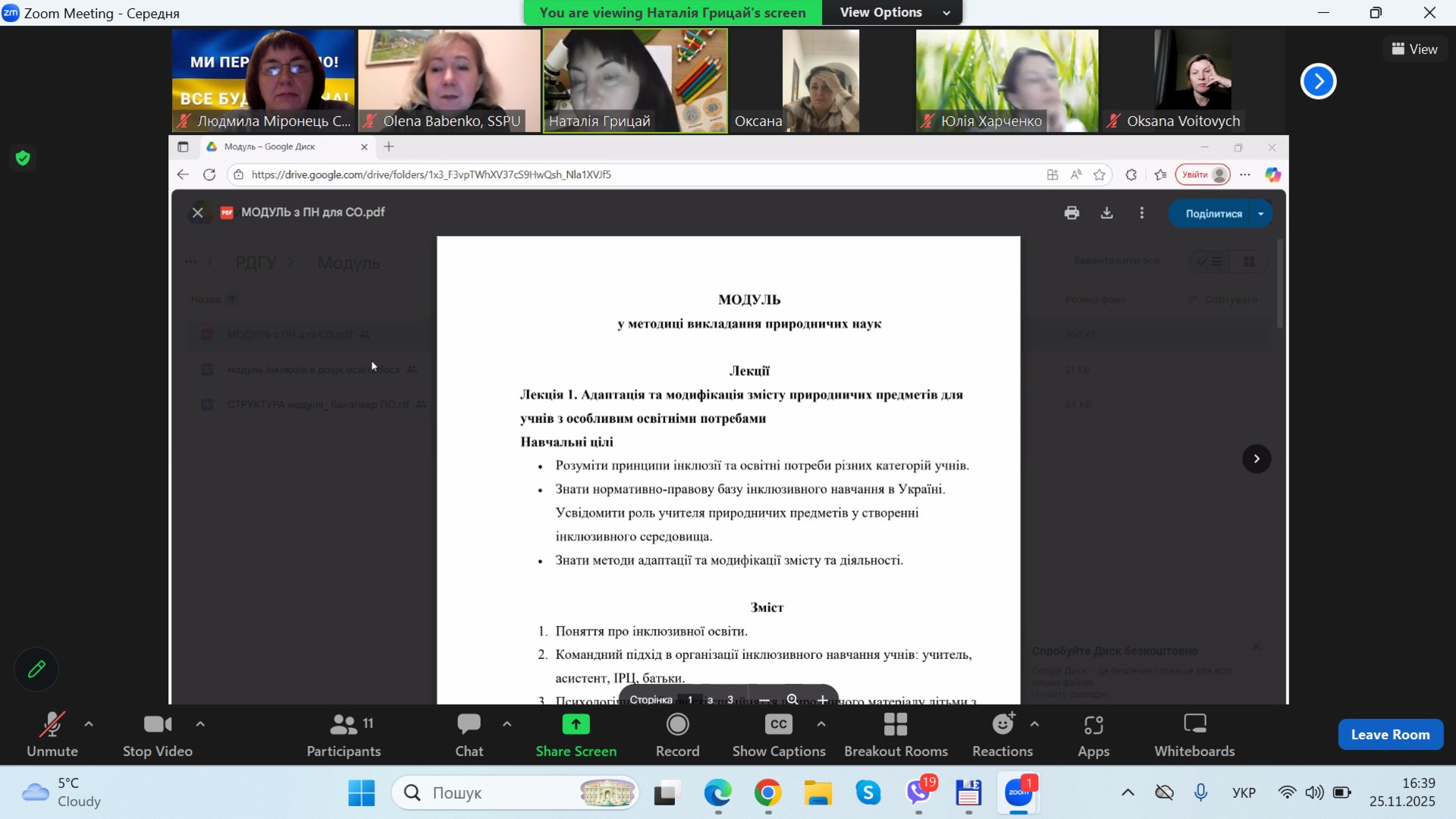Unmute the microphone
1456x819 pixels.
pyautogui.click(x=52, y=734)
